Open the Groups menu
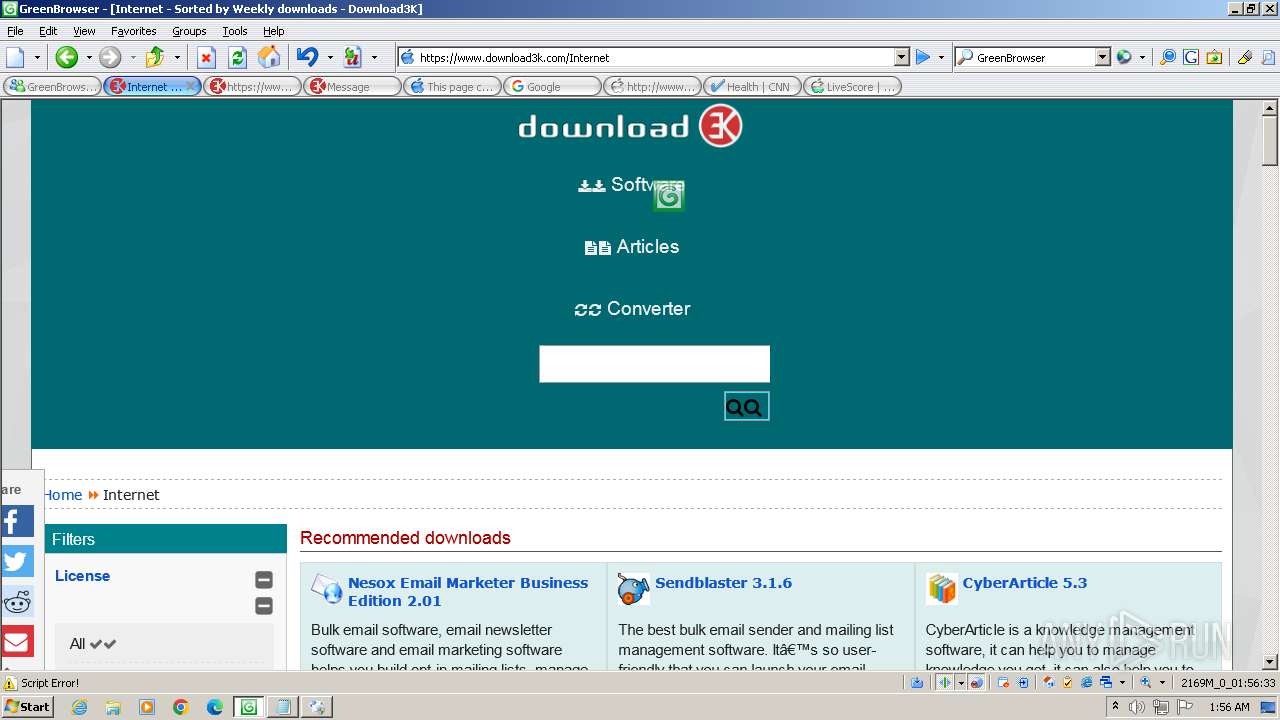 [x=189, y=31]
